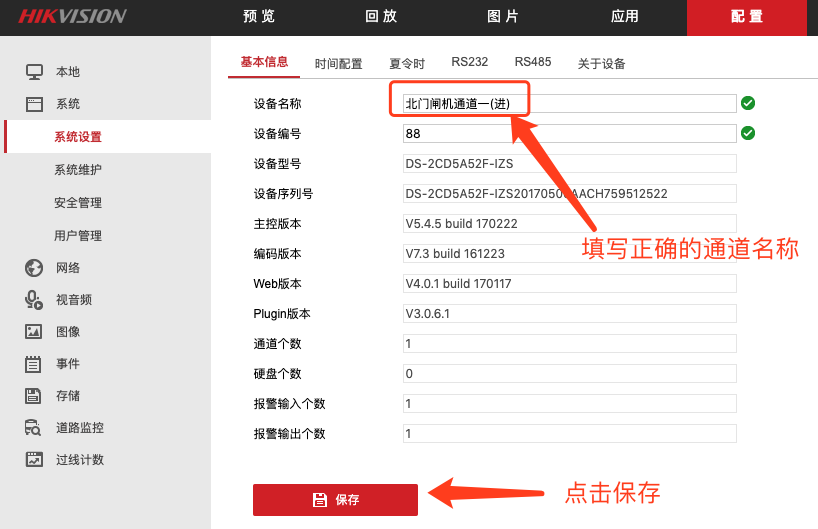This screenshot has height=529, width=818.
Task: Select 安全管理 in the sidebar
Action: [x=78, y=203]
